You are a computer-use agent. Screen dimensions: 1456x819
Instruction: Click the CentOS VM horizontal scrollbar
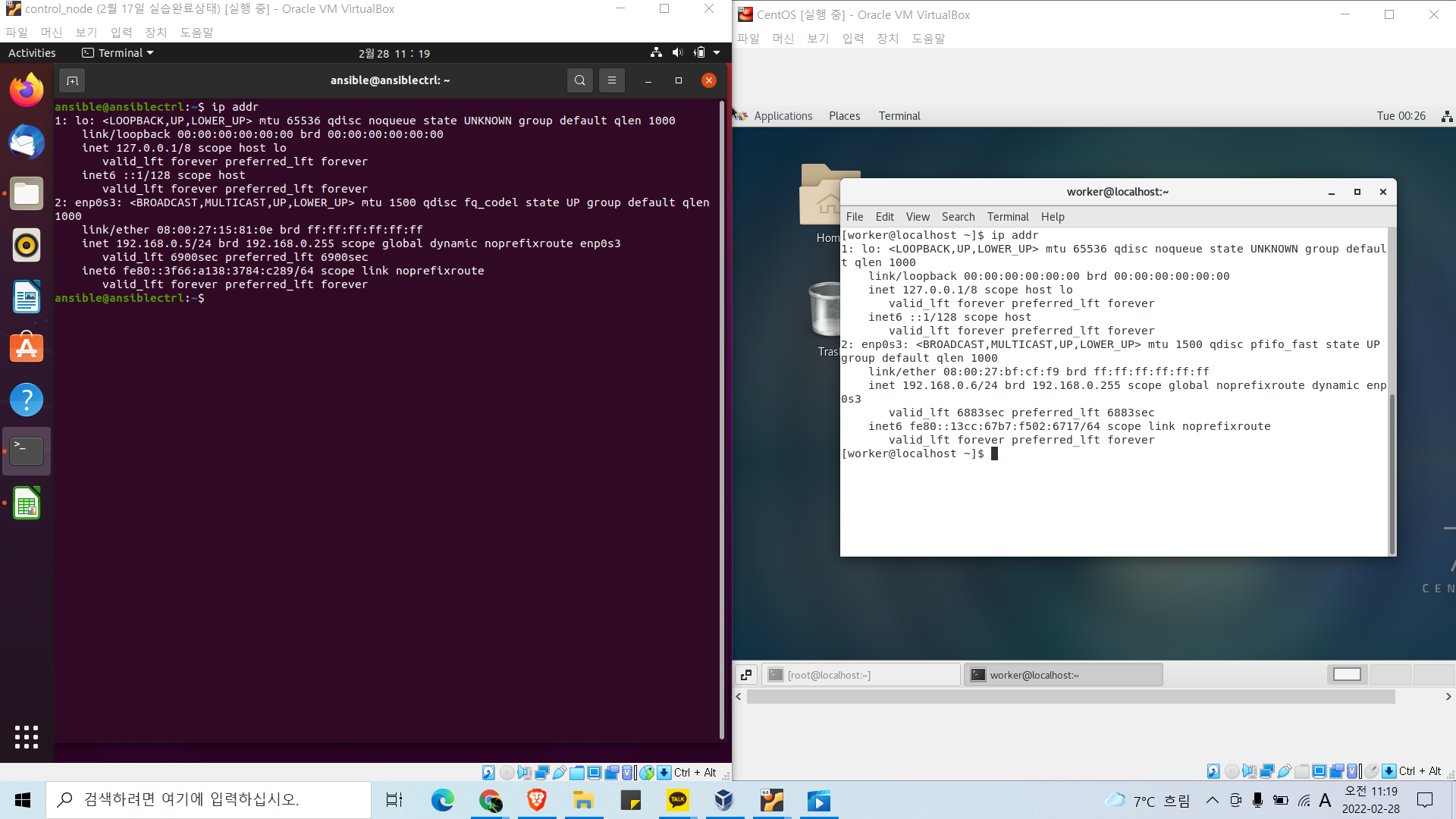click(x=1069, y=697)
